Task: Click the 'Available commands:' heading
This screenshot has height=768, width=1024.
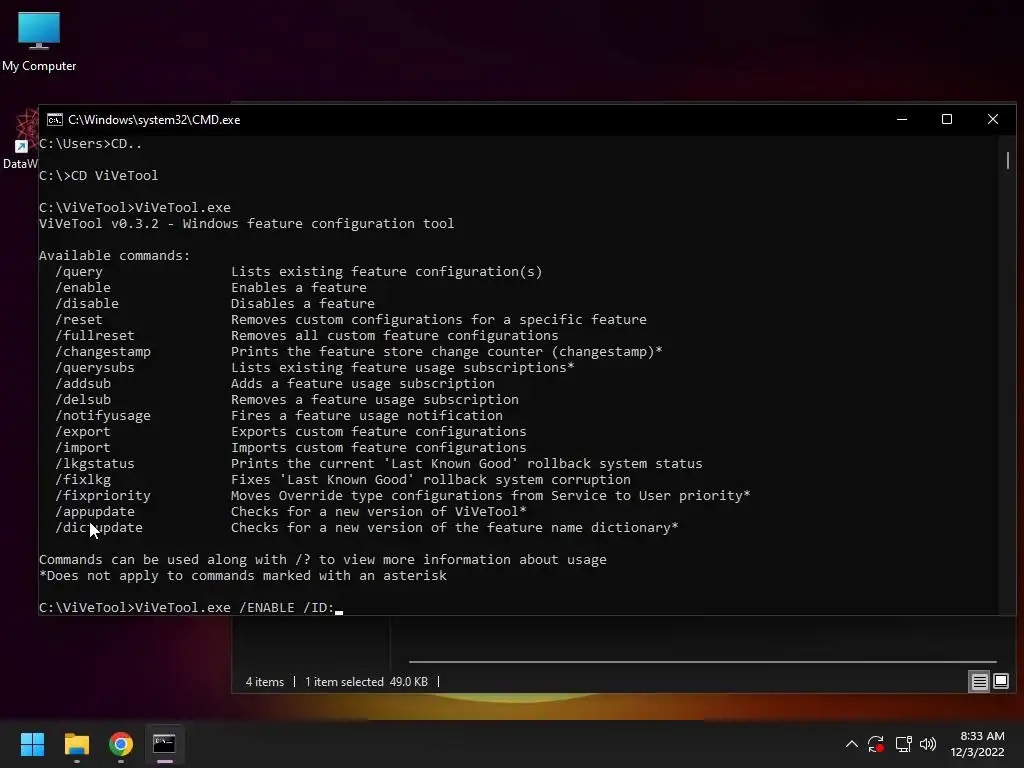Action: click(x=114, y=256)
